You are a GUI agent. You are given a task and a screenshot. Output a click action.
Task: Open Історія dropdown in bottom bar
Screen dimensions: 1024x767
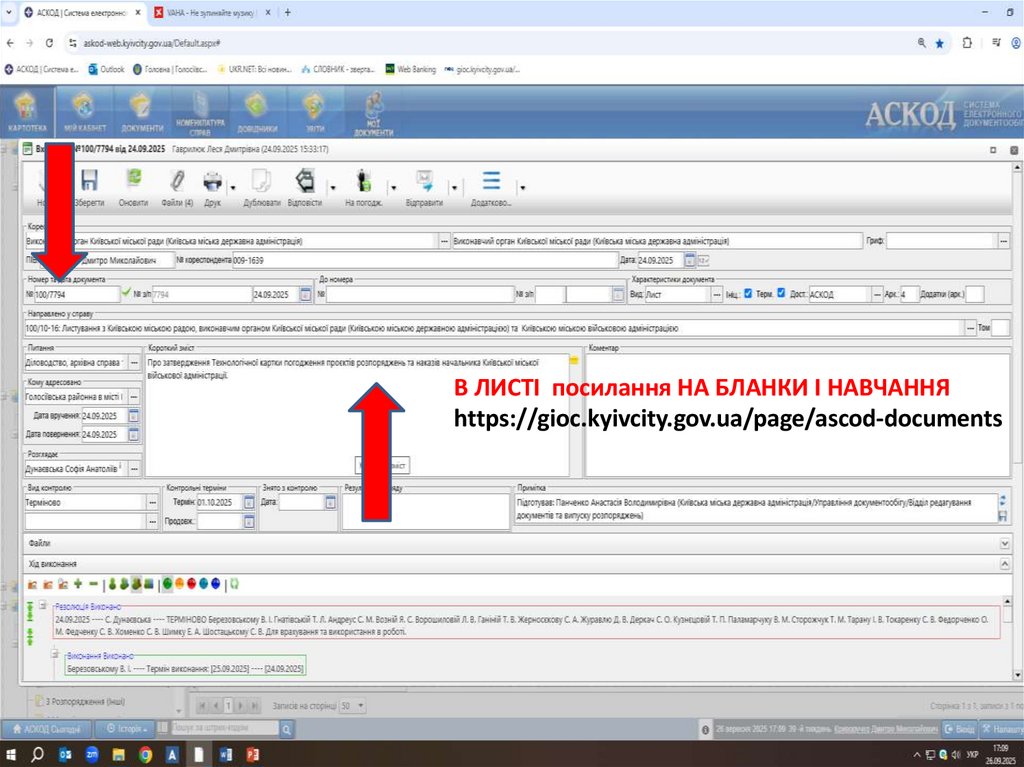[x=126, y=728]
